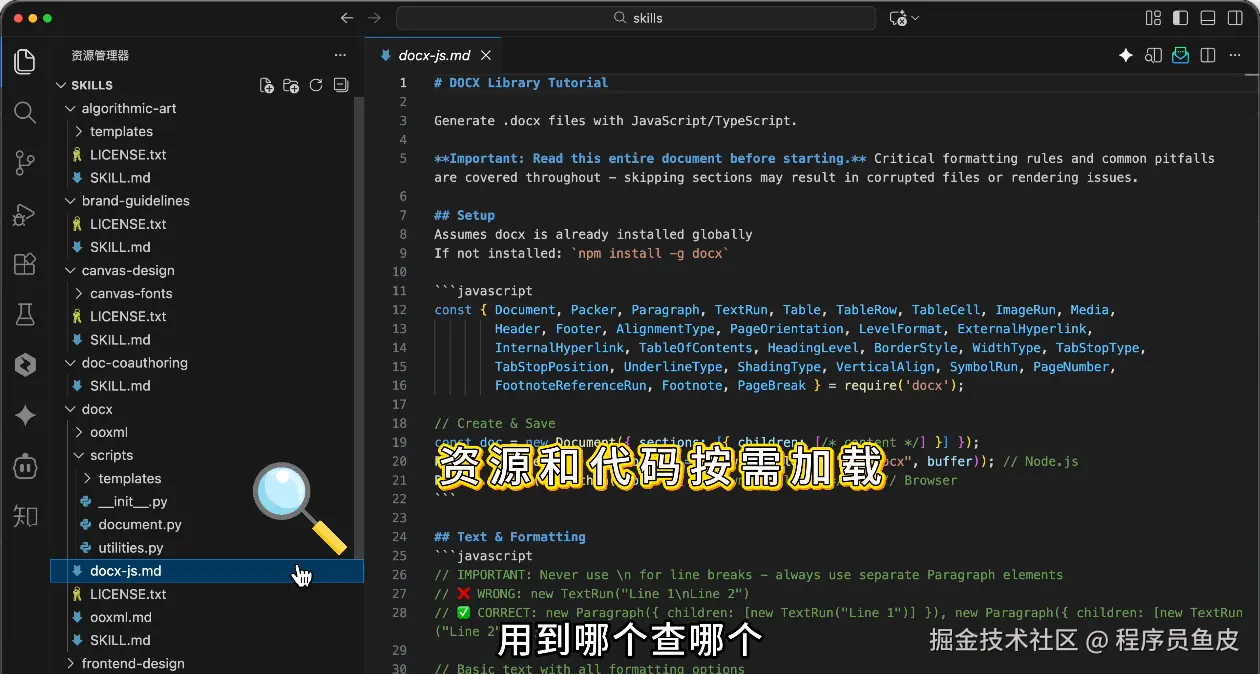This screenshot has width=1260, height=674.
Task: Toggle bottom panel visibility
Action: pos(1208,18)
